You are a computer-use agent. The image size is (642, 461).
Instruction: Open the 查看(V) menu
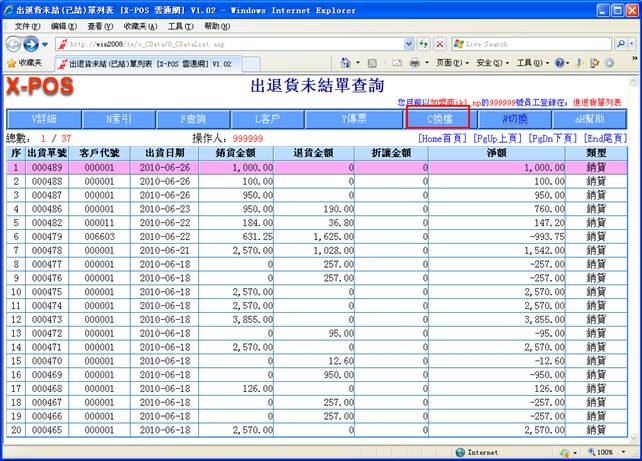point(100,26)
